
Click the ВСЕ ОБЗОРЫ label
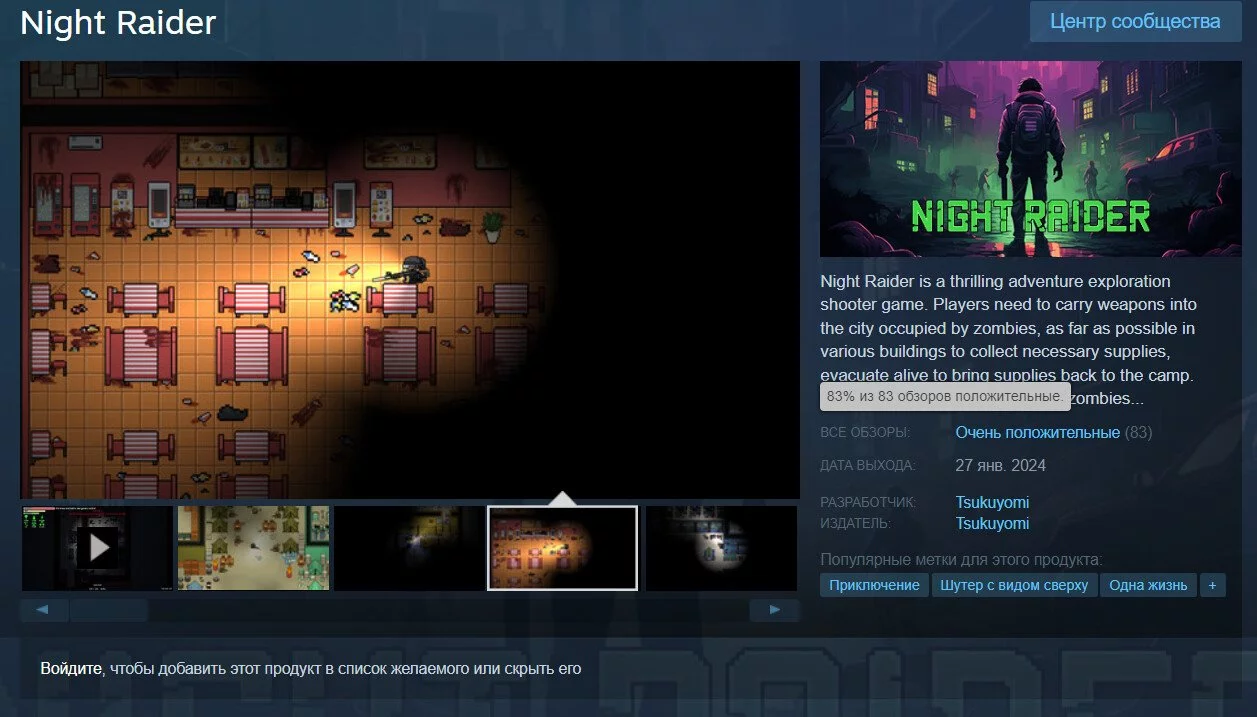coord(865,433)
